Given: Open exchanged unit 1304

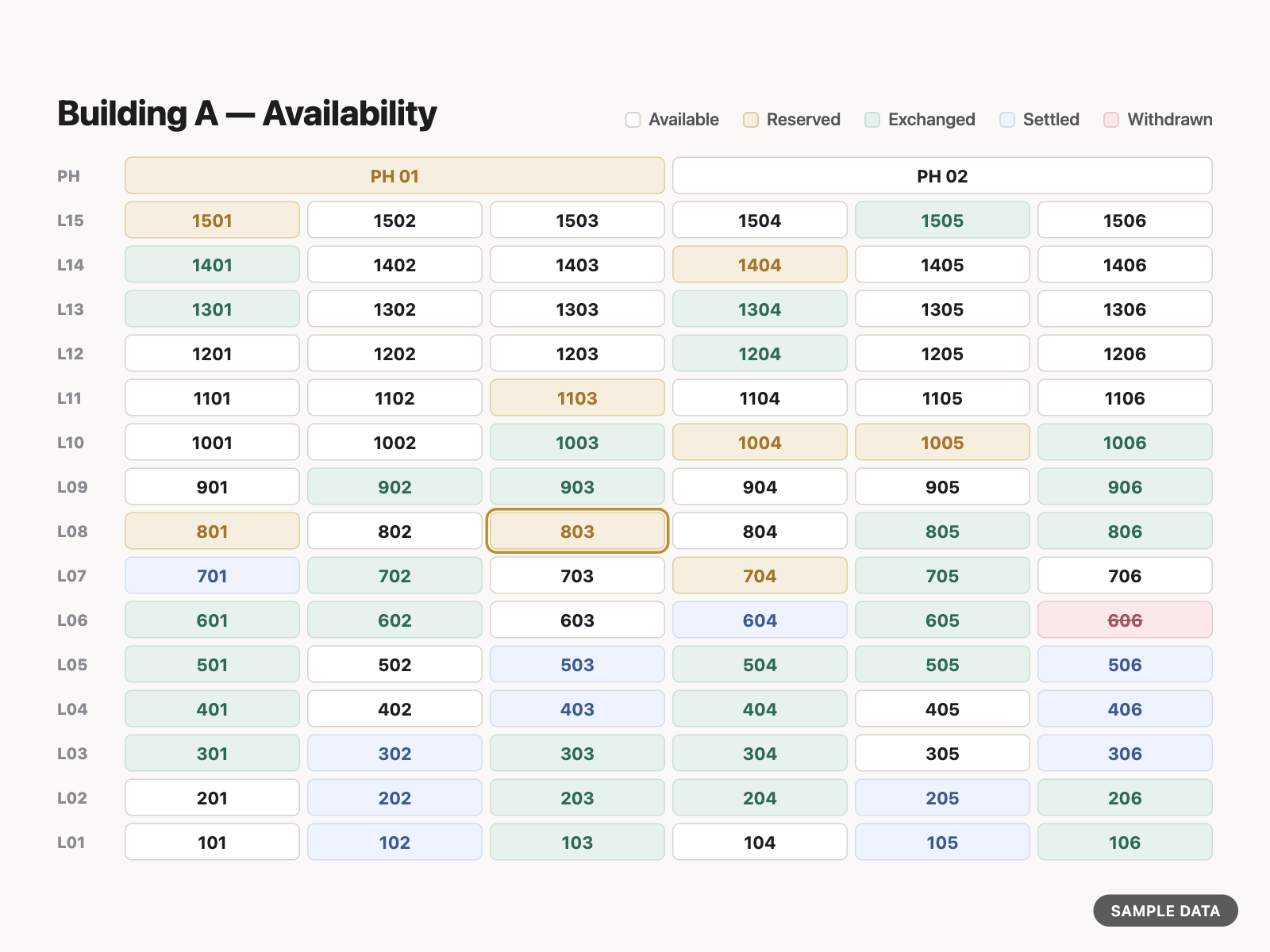Looking at the screenshot, I should coord(760,309).
